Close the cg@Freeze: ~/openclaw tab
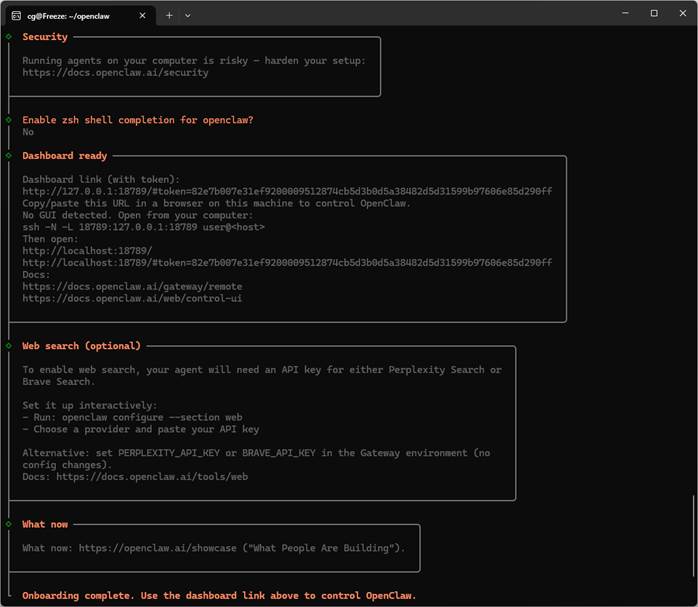 pos(142,14)
